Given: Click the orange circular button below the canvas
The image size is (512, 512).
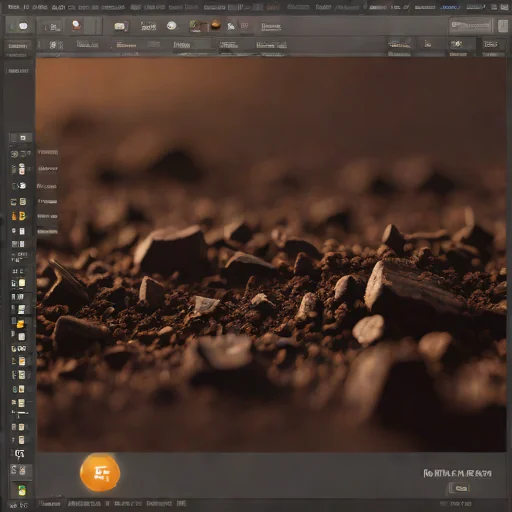Looking at the screenshot, I should point(100,472).
